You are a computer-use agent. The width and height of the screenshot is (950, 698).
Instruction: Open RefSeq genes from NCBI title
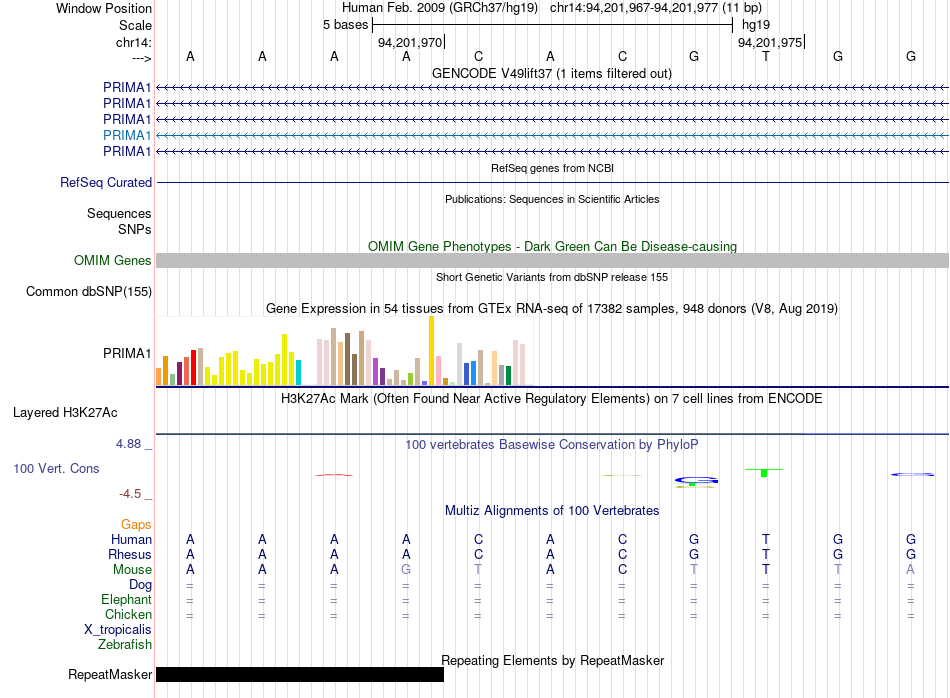coord(552,168)
